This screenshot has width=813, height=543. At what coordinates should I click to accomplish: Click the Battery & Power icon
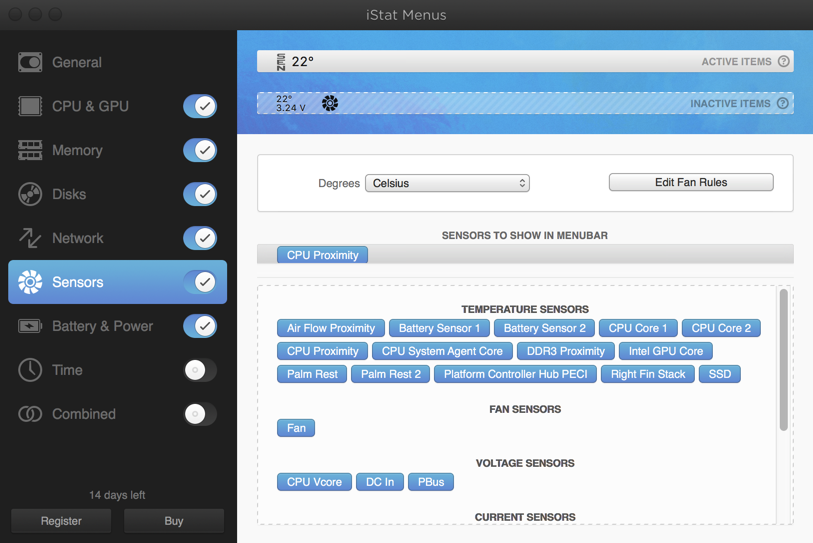[30, 326]
